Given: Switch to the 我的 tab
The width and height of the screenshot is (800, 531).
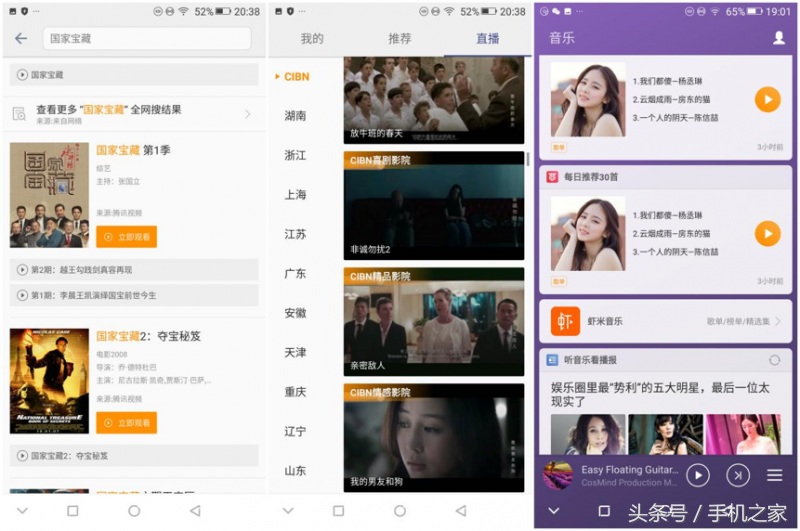Looking at the screenshot, I should point(312,39).
